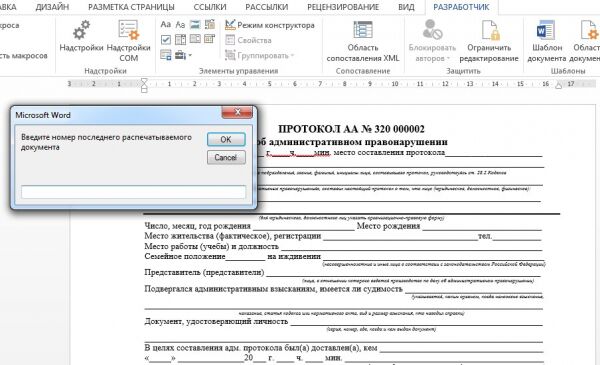
Task: Expand Блокировать авторов dropdown
Action: 432,41
